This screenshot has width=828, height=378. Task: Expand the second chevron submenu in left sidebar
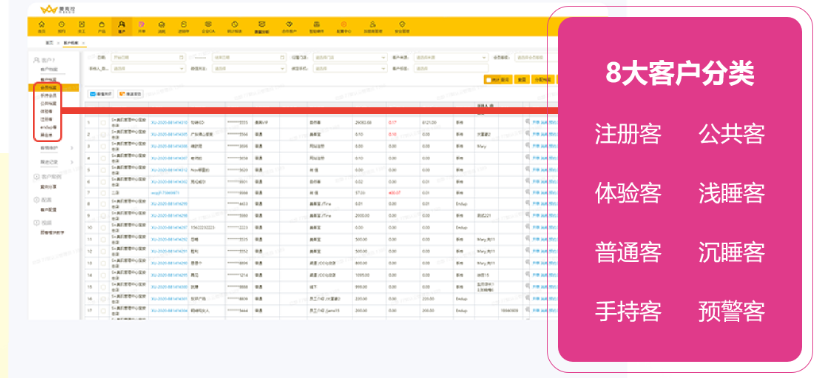[x=72, y=162]
